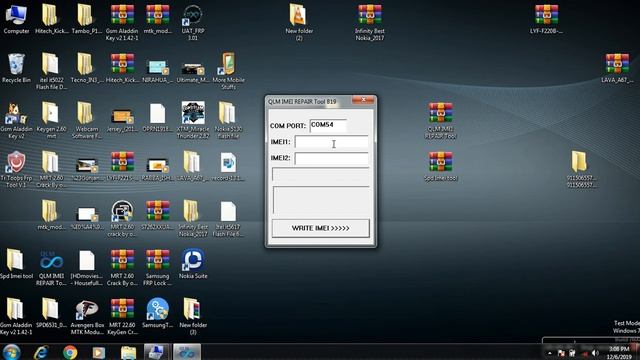This screenshot has height=360, width=640.
Task: Select the OPRN1918 blank file icon
Action: (x=157, y=117)
